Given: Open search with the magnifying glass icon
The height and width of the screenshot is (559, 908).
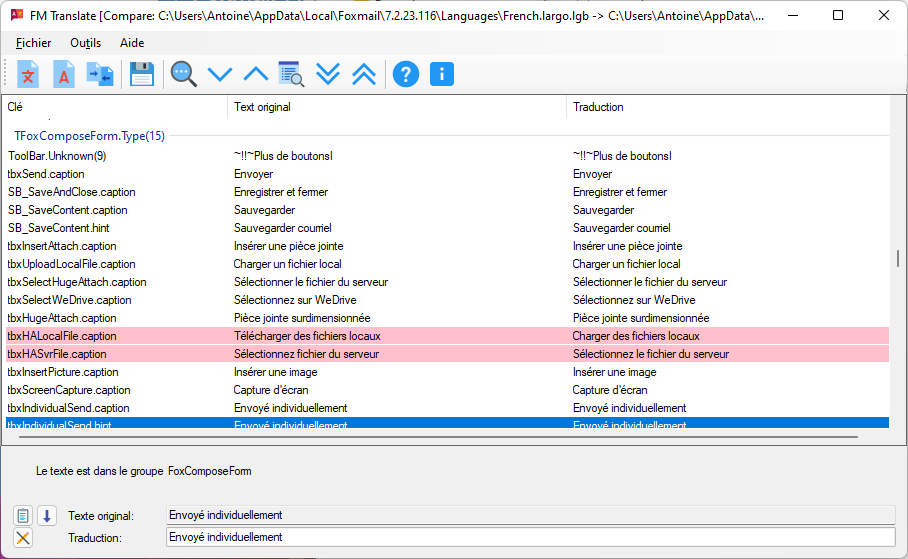Looking at the screenshot, I should [x=183, y=74].
